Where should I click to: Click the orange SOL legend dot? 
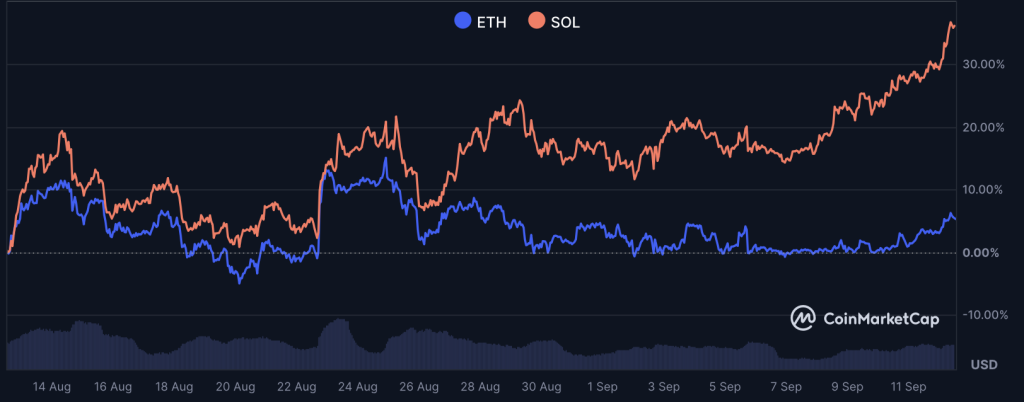[x=536, y=22]
